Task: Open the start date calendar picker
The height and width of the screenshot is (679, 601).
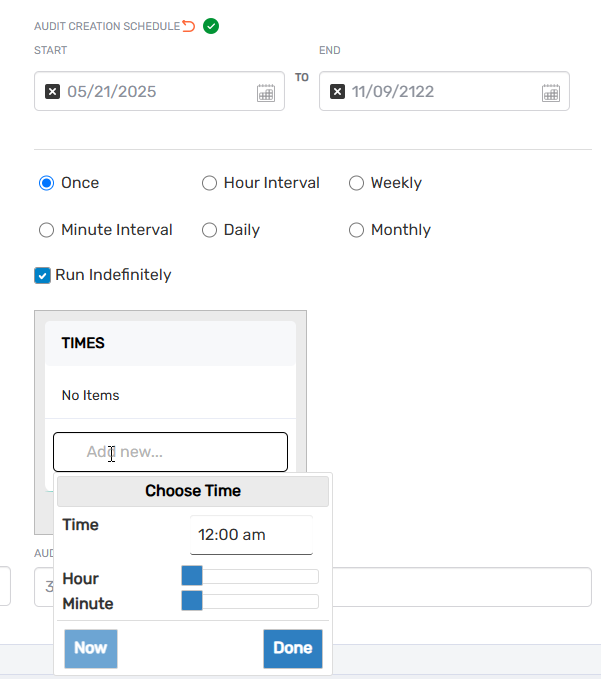Action: [x=266, y=93]
